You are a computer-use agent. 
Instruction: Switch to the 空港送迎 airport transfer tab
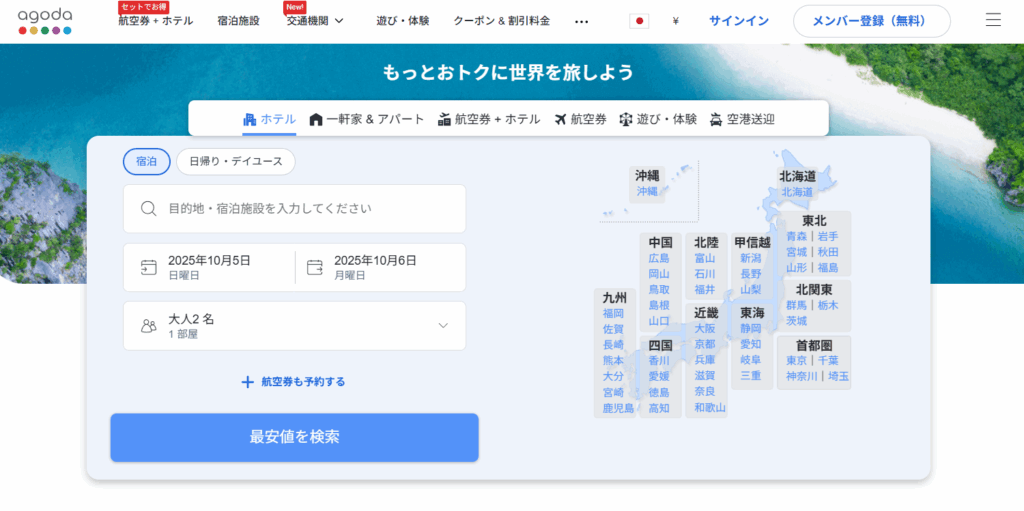[x=742, y=119]
